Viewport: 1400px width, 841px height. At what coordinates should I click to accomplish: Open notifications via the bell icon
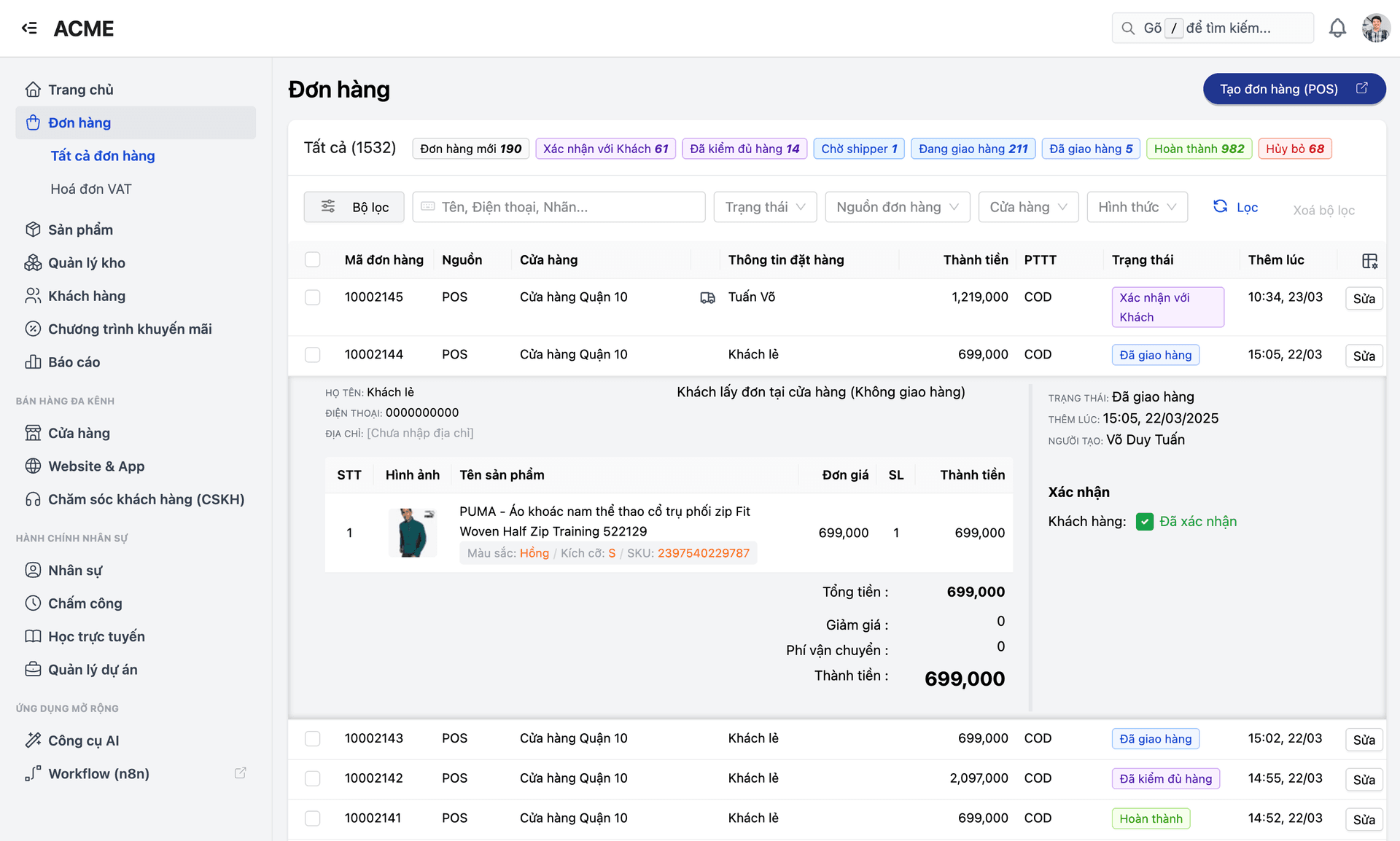pyautogui.click(x=1338, y=28)
